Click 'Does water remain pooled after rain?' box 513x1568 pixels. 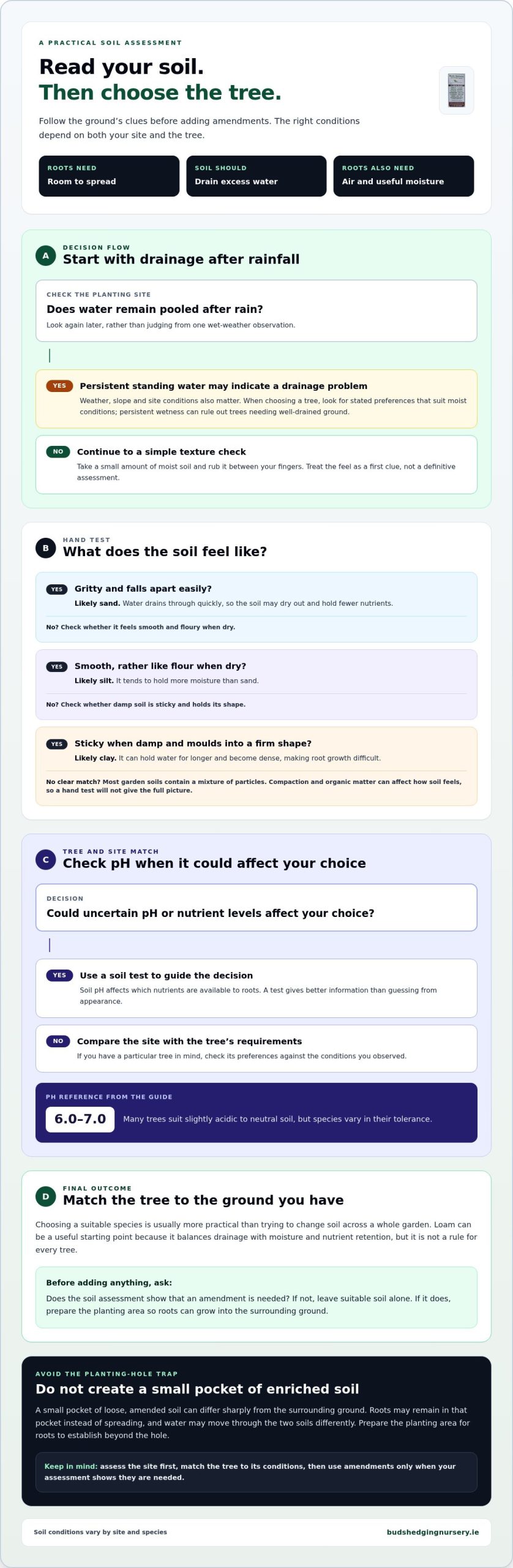click(256, 311)
